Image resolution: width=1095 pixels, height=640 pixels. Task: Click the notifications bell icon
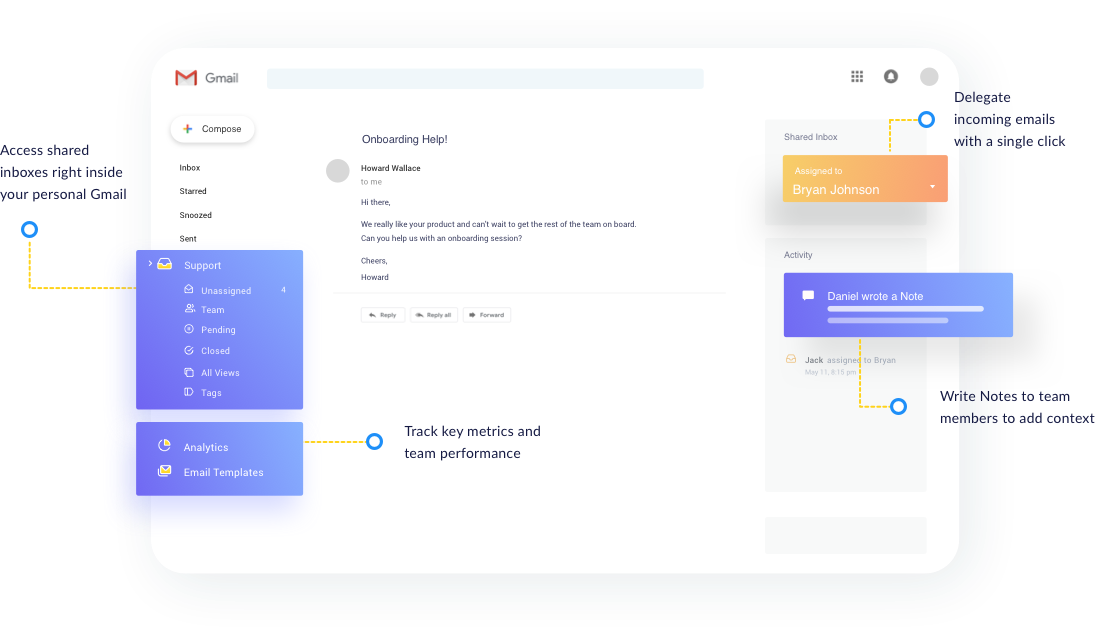[x=890, y=77]
